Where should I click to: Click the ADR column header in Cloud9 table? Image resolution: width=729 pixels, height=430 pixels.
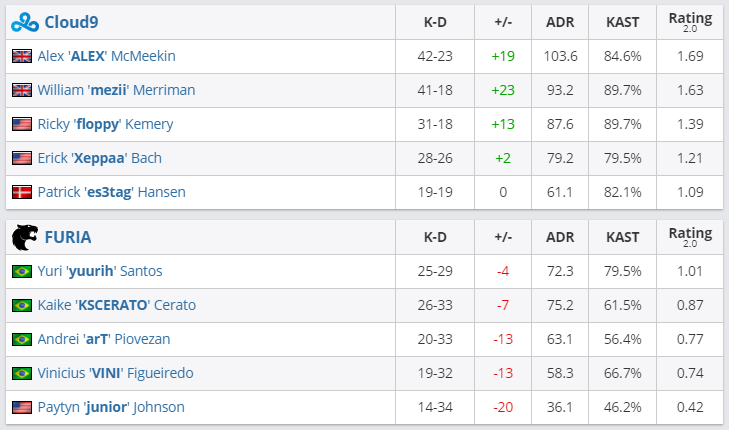pos(560,21)
